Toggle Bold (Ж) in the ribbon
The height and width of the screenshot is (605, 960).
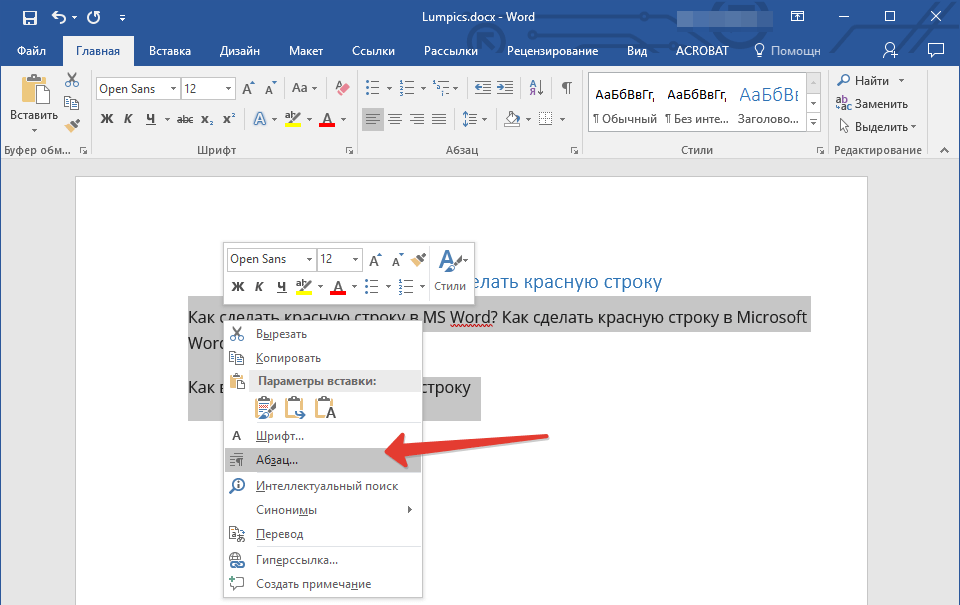click(107, 119)
